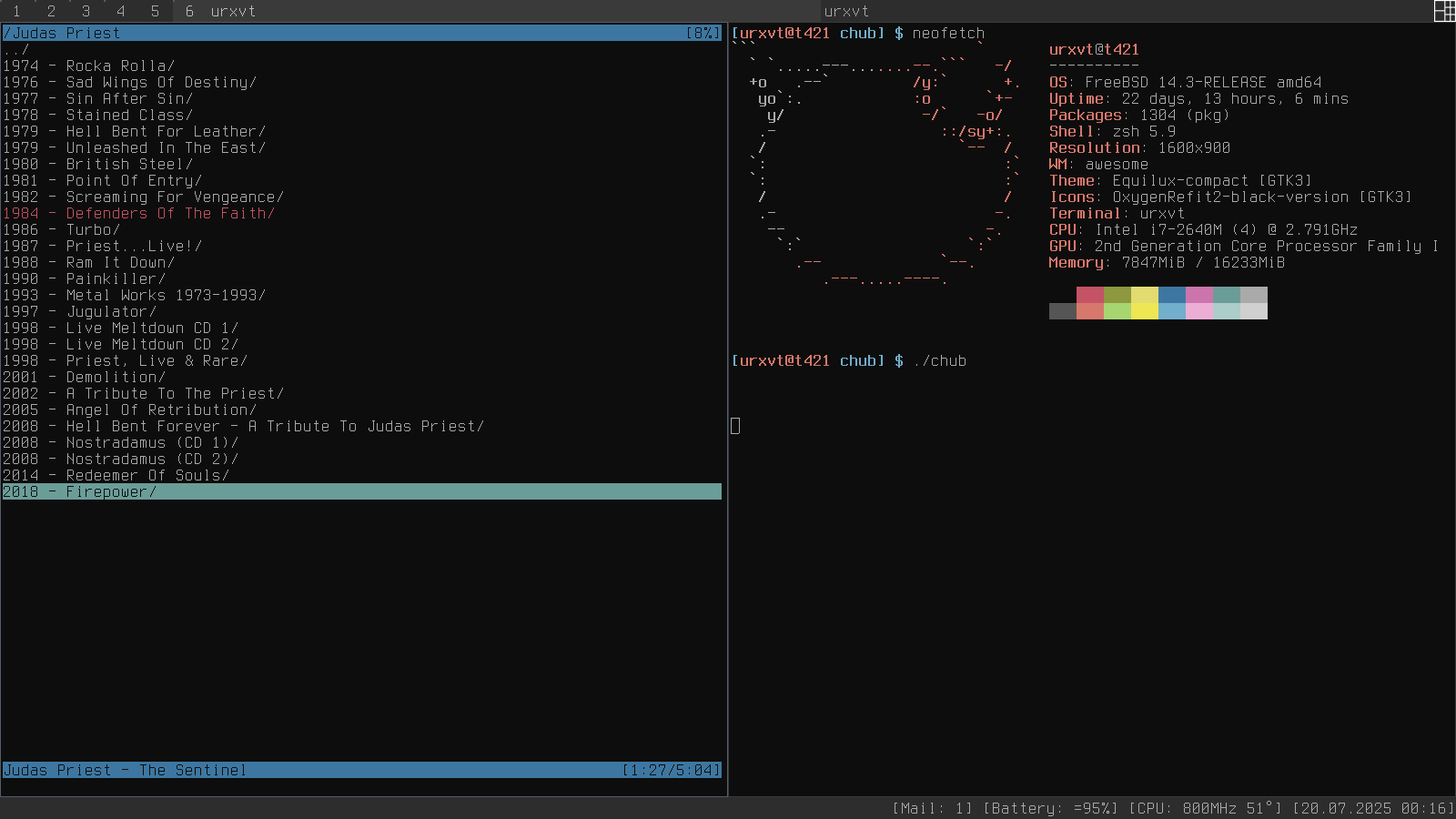Image resolution: width=1456 pixels, height=819 pixels.
Task: Open 2008 - Nostradamus (CD 1) folder
Action: [x=120, y=442]
